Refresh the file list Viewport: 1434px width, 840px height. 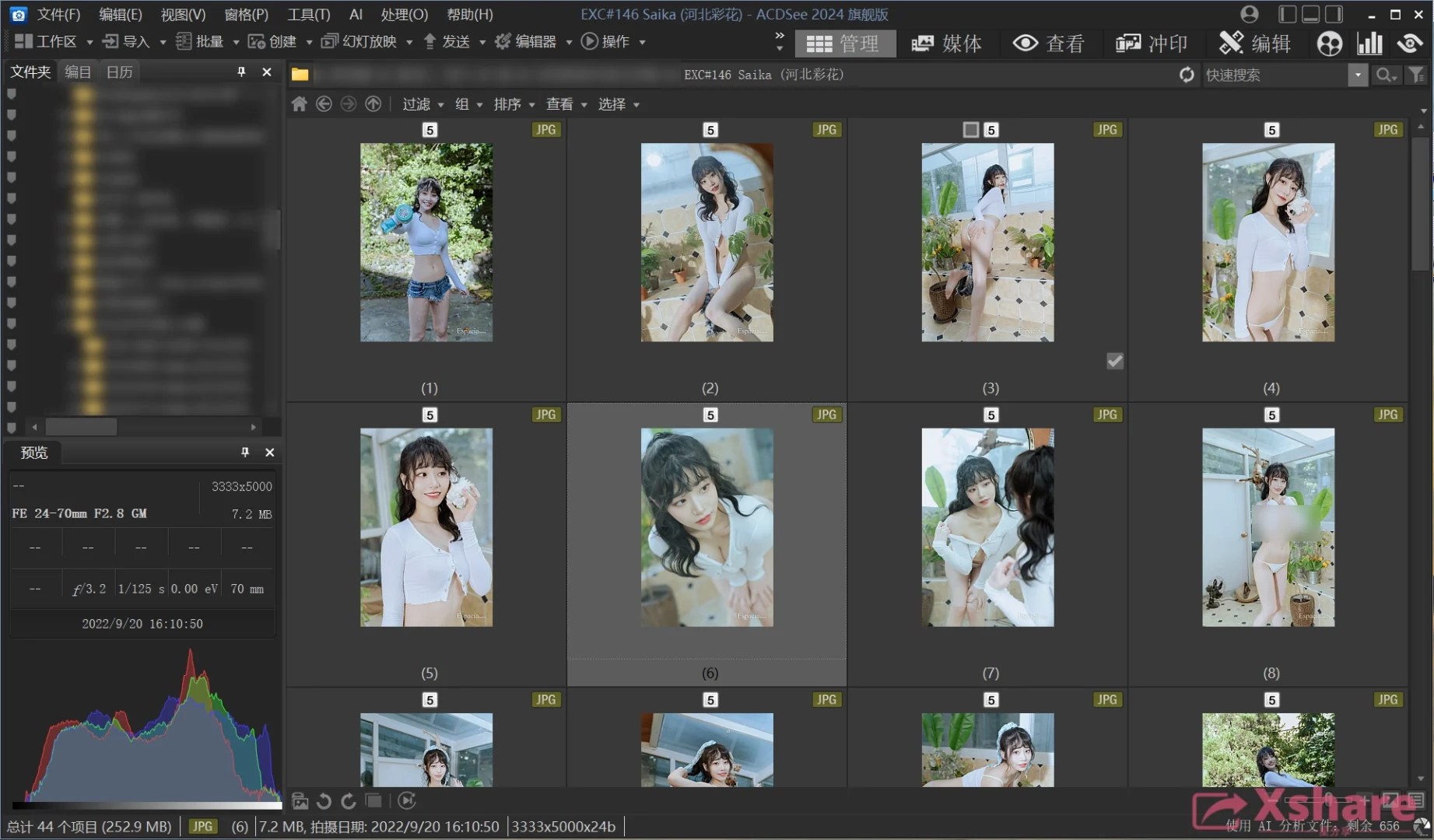pos(1187,75)
